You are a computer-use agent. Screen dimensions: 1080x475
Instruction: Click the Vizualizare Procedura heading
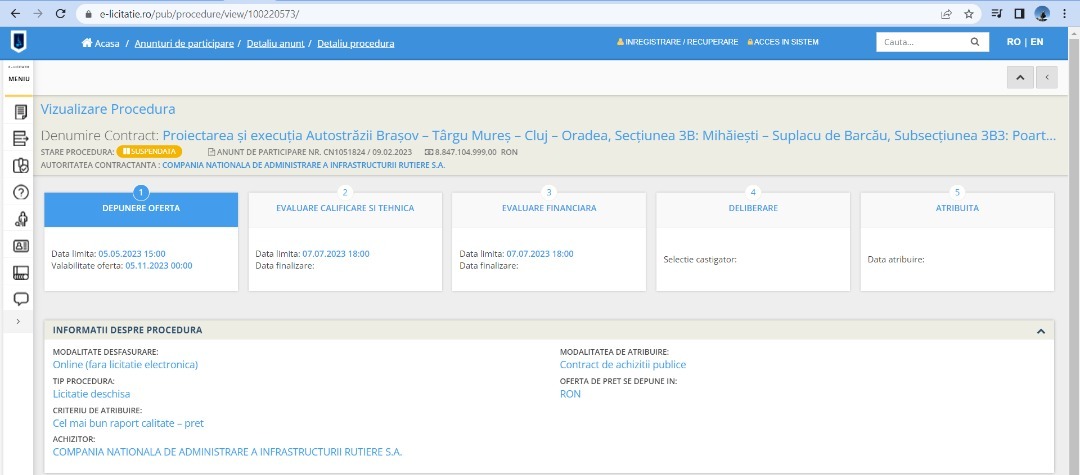click(108, 109)
